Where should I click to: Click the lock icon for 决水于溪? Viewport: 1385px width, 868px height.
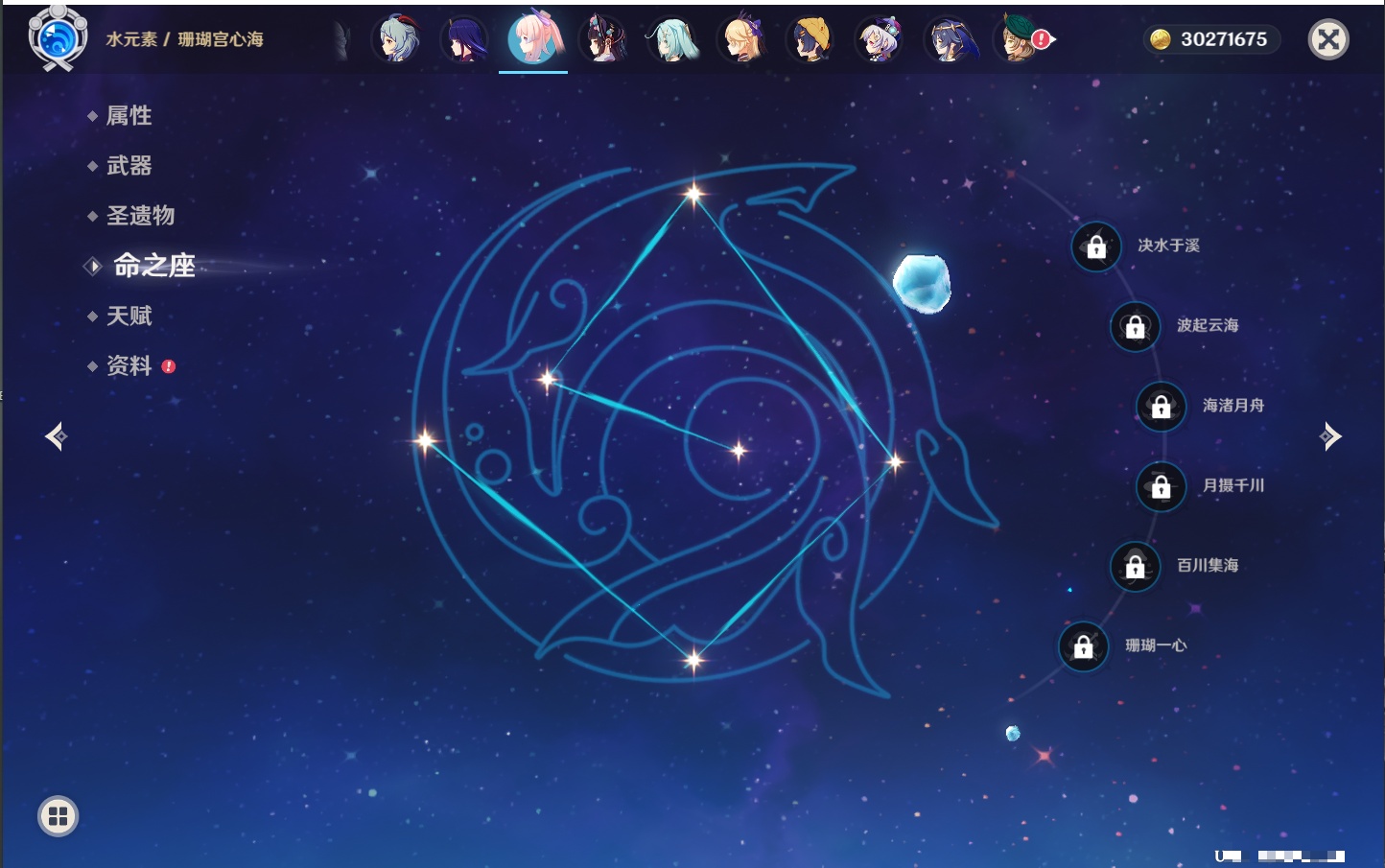[1096, 246]
